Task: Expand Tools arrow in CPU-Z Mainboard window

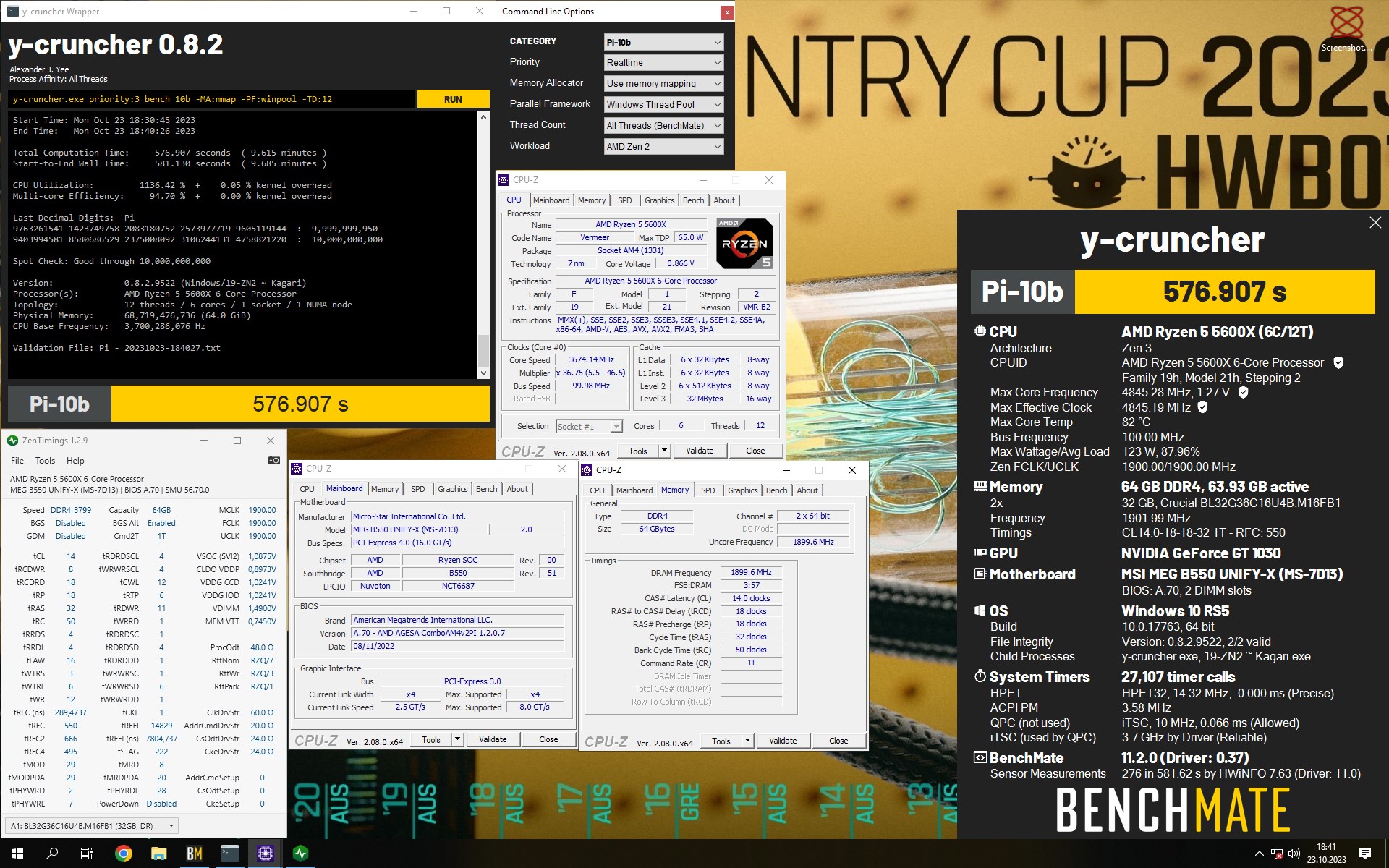Action: tap(457, 739)
